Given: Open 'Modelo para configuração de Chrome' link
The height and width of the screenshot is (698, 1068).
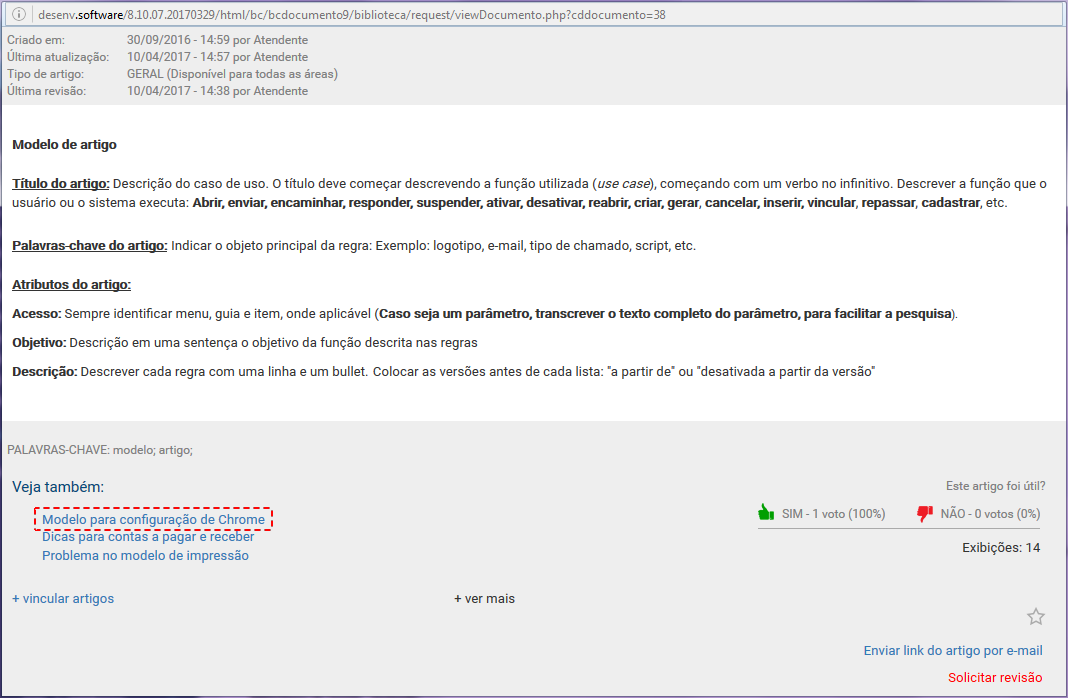Looking at the screenshot, I should tap(153, 519).
